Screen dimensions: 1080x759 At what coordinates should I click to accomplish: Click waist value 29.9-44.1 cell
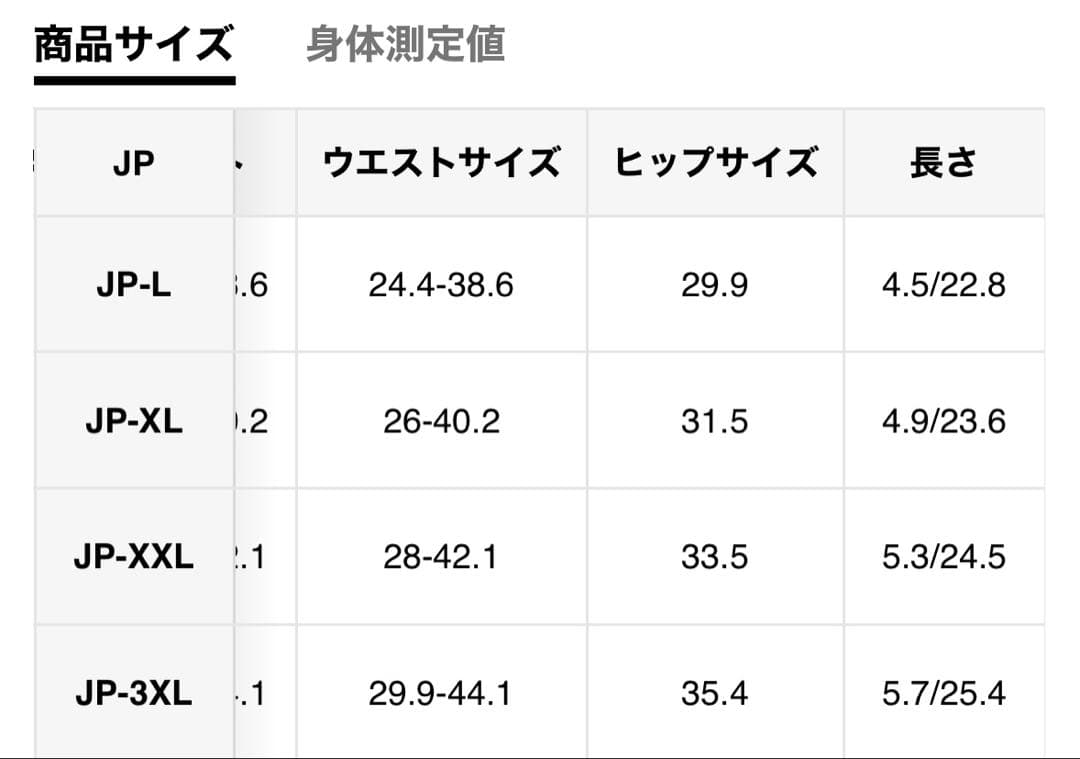(x=442, y=692)
